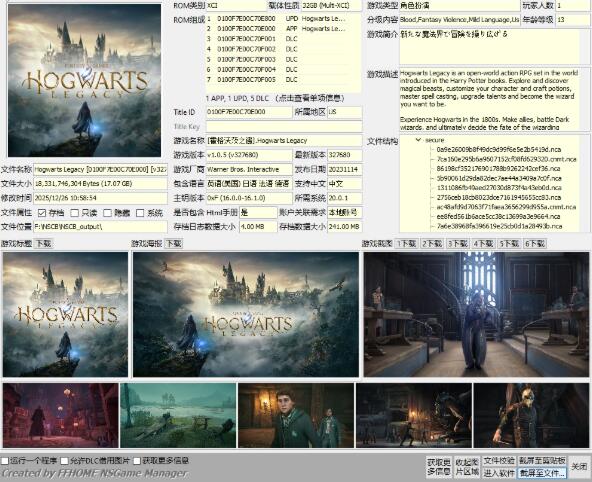Click the 游戏版本 field v1.0.5
Screen dimensions: 592x482
249,155
